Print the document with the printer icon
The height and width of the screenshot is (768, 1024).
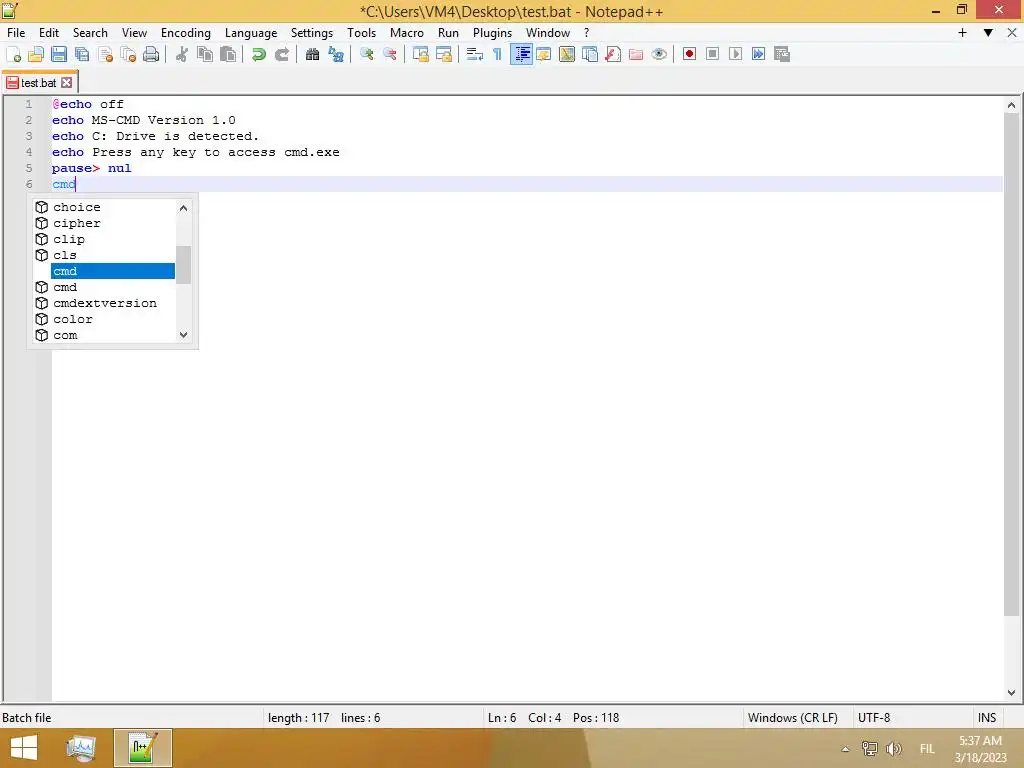(151, 54)
